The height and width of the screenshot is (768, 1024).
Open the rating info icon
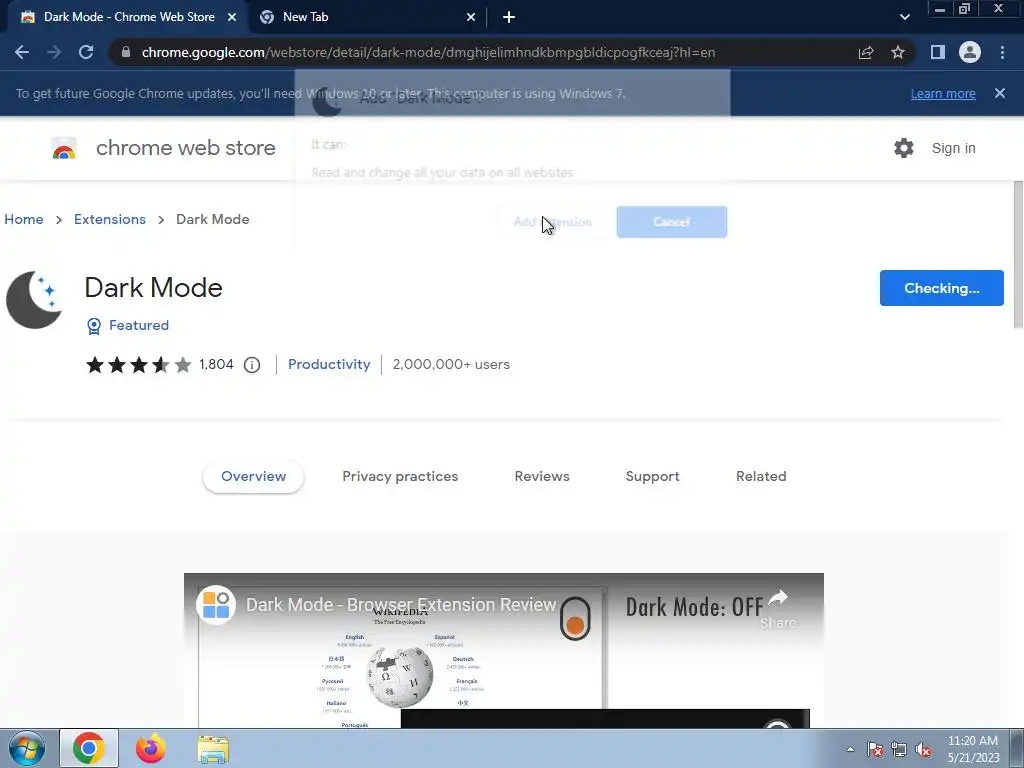point(252,365)
